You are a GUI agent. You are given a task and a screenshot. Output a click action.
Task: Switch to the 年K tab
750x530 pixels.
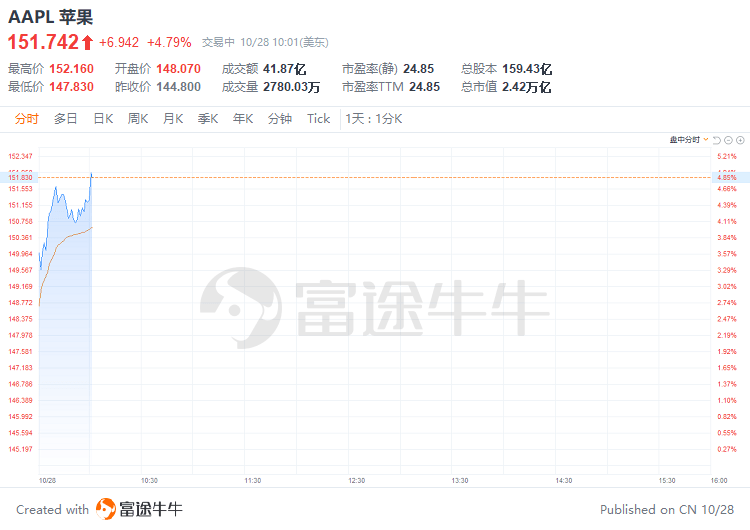243,119
